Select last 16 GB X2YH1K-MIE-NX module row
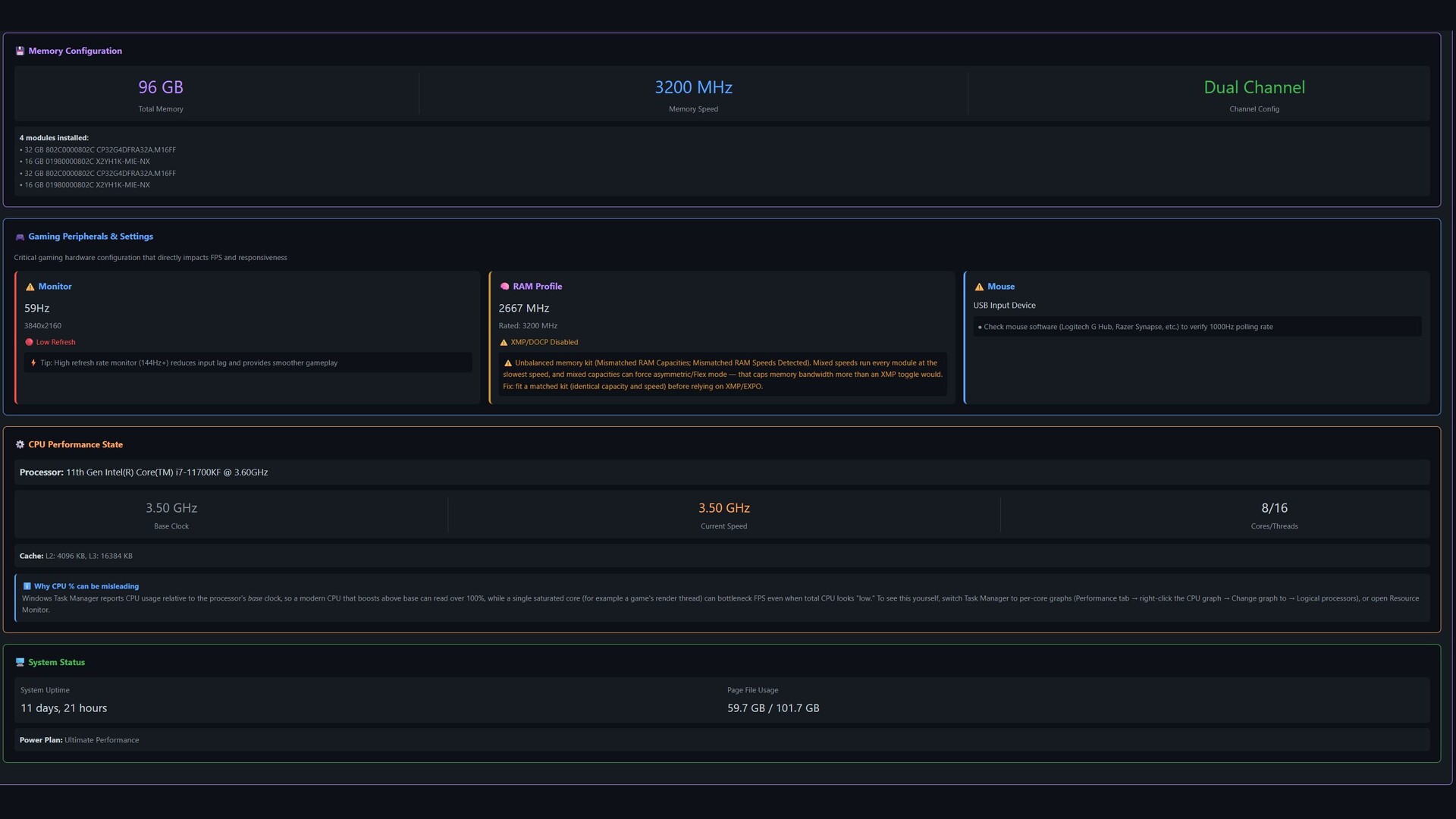 [85, 185]
